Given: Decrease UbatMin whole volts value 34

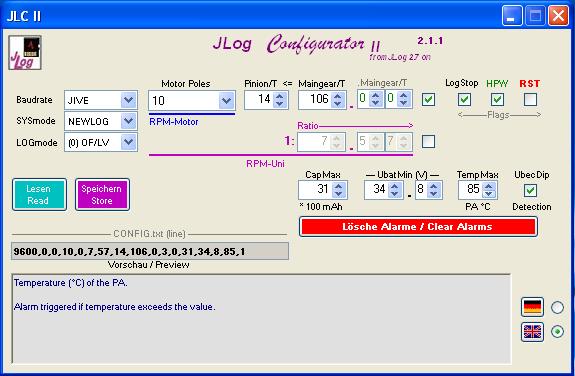Looking at the screenshot, I should pyautogui.click(x=395, y=194).
